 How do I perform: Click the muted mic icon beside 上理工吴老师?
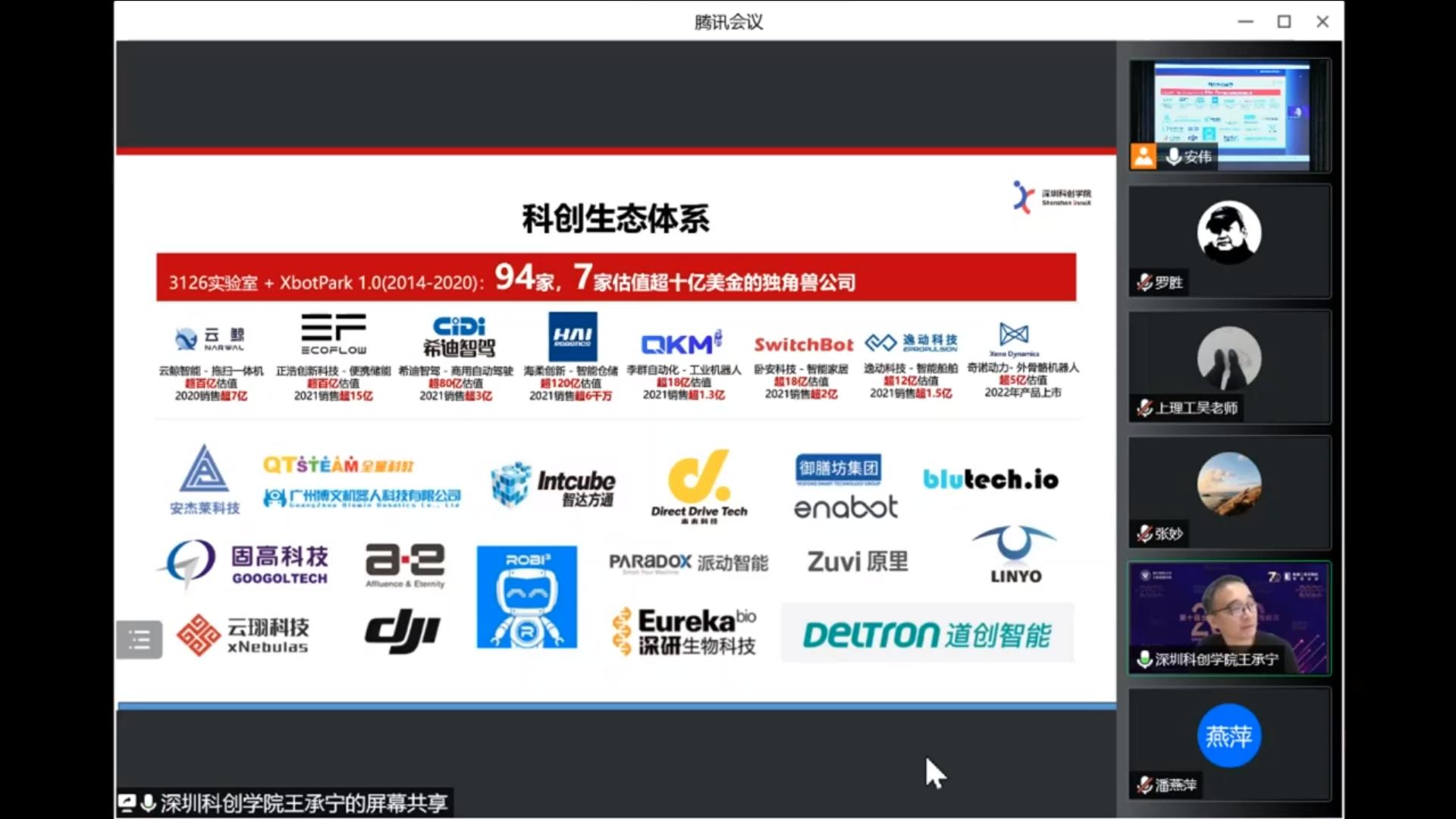point(1144,408)
